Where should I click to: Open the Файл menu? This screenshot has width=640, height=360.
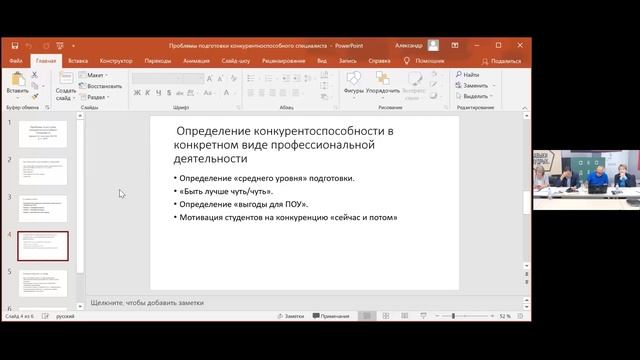[x=16, y=61]
